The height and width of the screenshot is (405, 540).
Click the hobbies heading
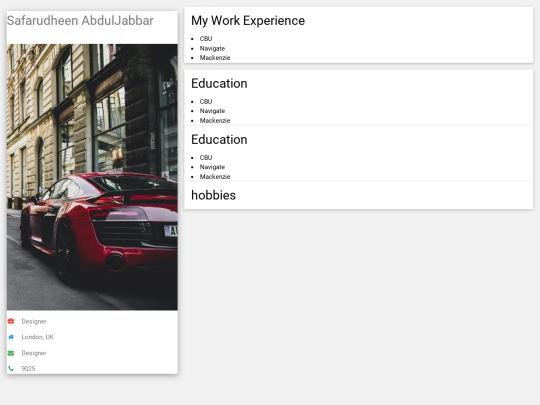[x=214, y=195]
